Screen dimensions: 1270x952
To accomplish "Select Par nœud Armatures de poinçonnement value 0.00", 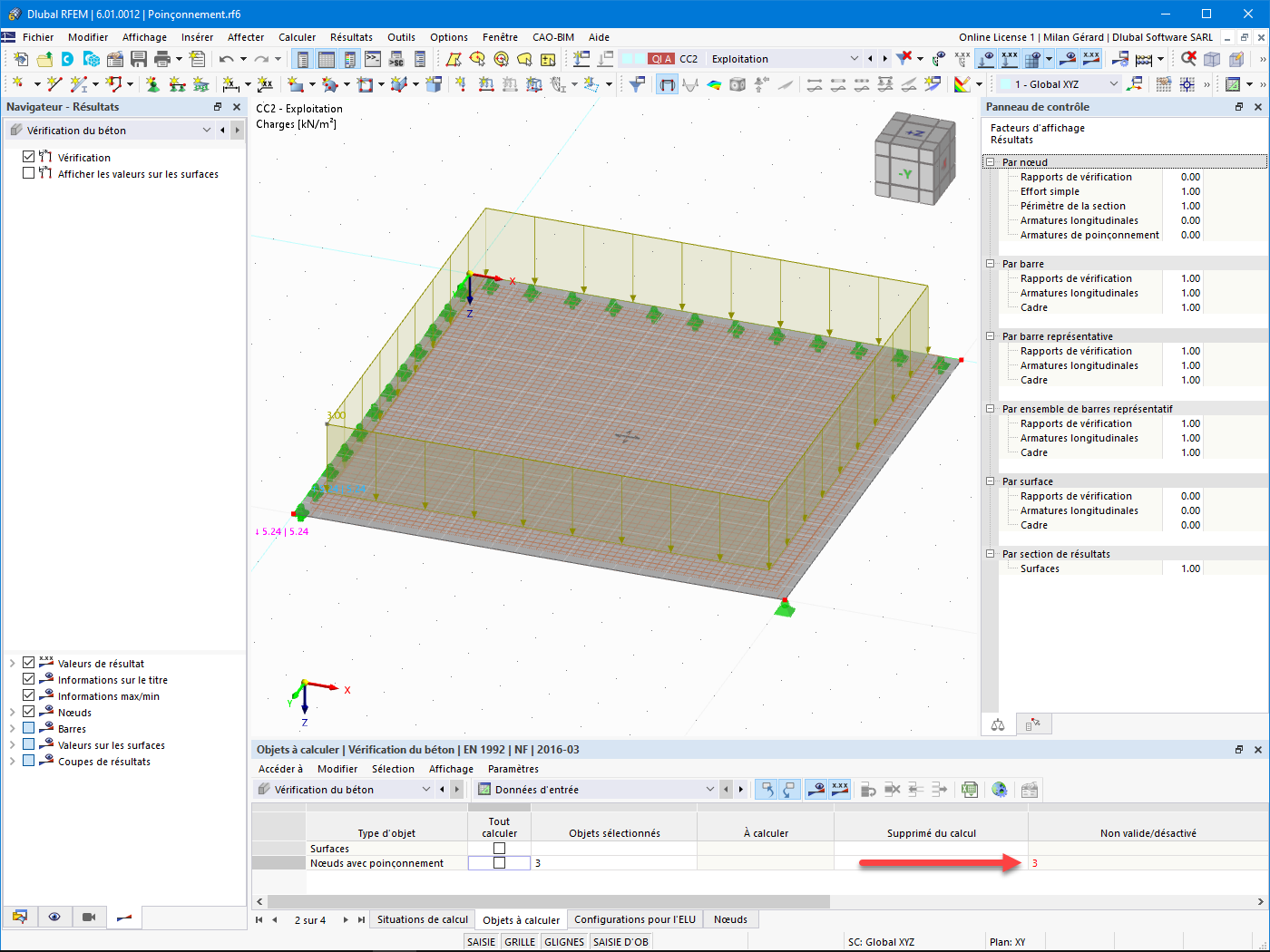I will pyautogui.click(x=1190, y=235).
